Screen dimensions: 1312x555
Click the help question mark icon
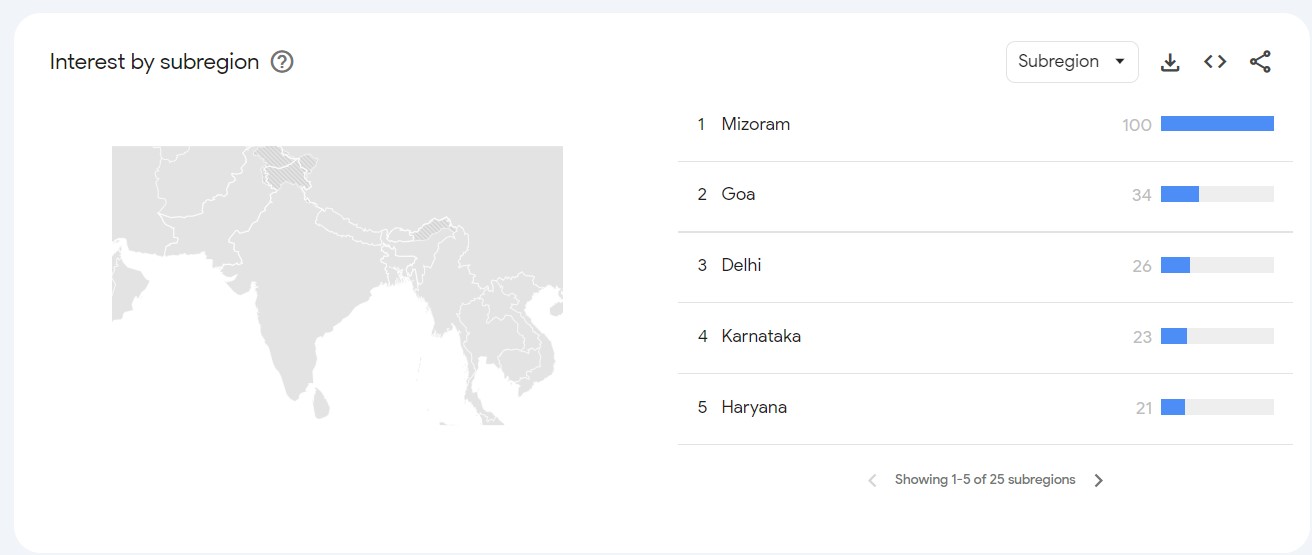[x=282, y=62]
